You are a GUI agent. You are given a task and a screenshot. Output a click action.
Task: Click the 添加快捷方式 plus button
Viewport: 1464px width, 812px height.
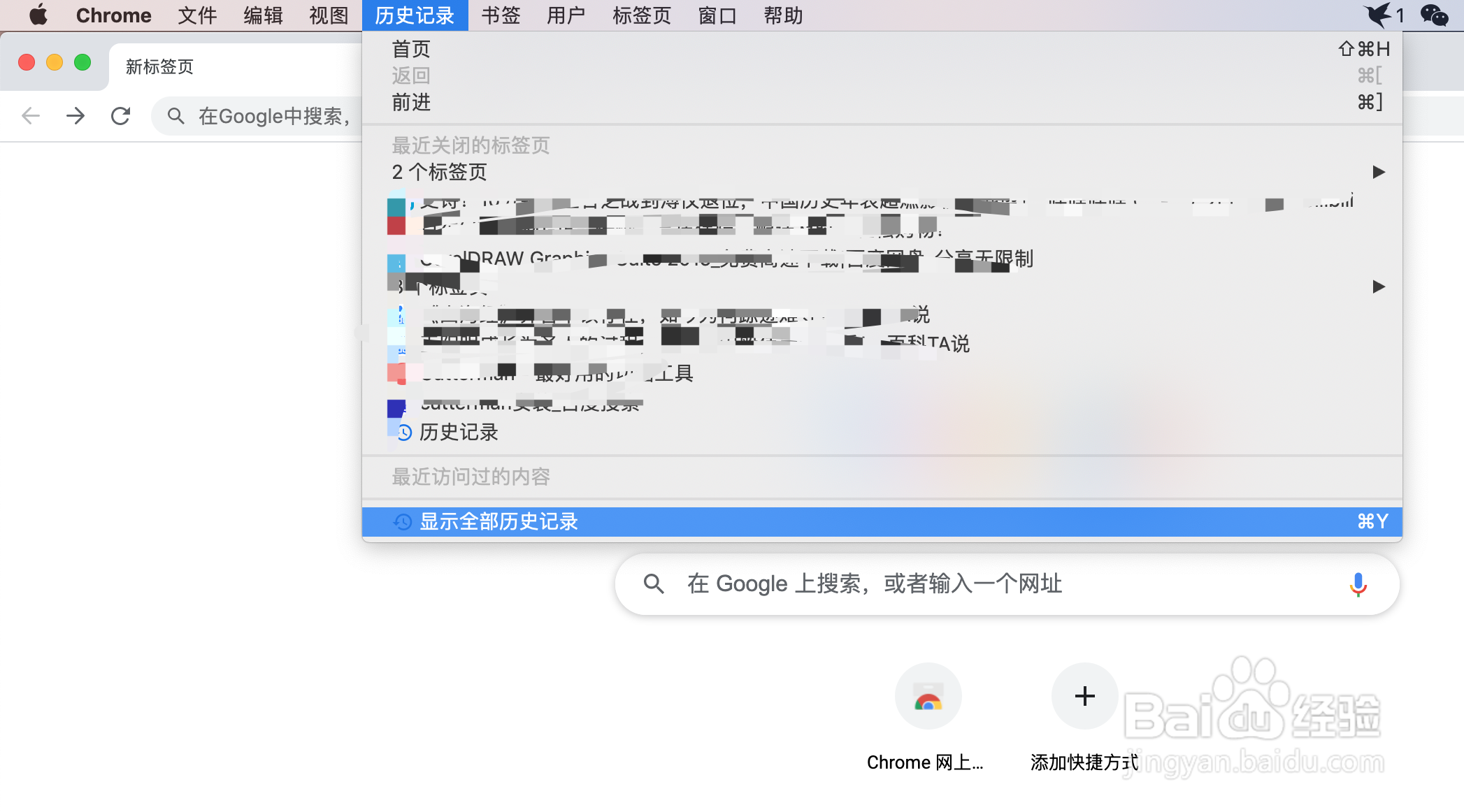(x=1084, y=696)
